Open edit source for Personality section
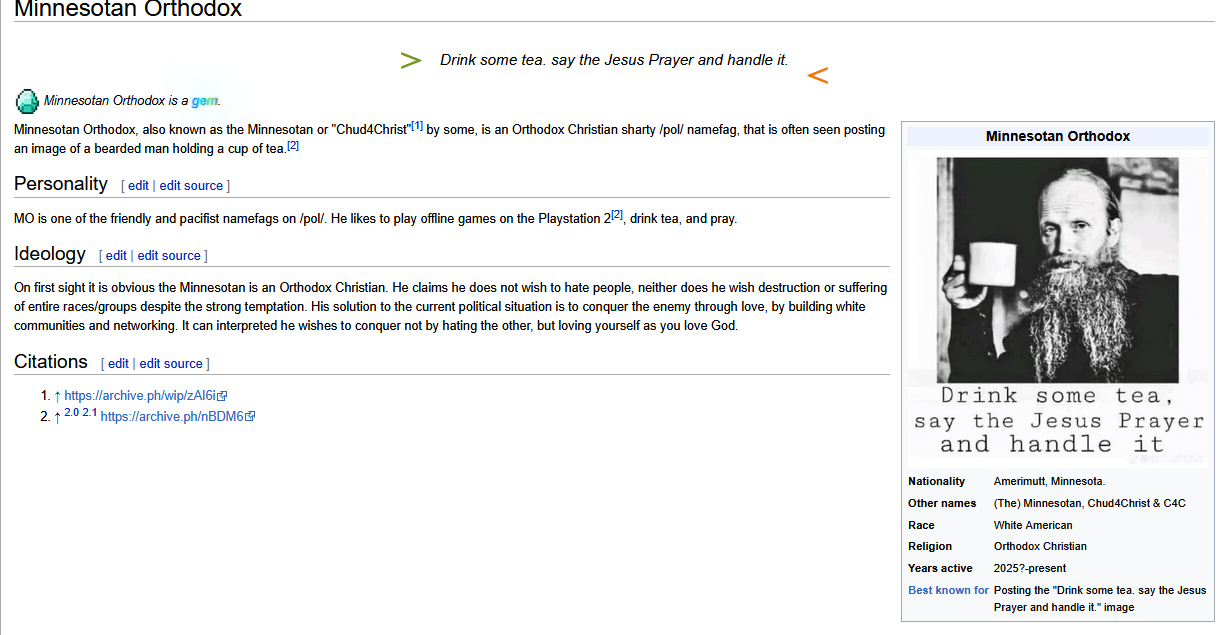The image size is (1224, 635). pyautogui.click(x=192, y=186)
